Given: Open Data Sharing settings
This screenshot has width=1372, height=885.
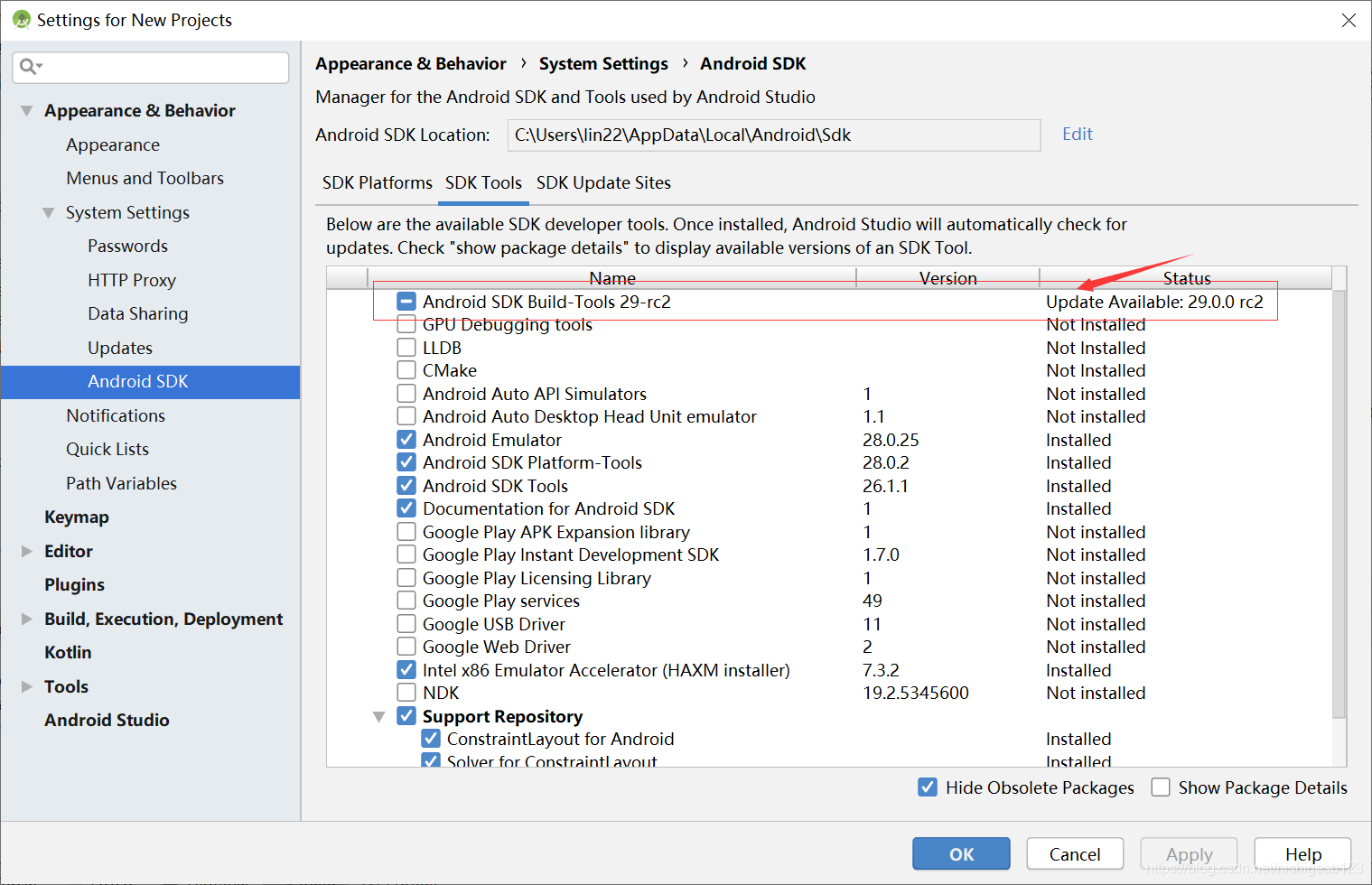Looking at the screenshot, I should [x=138, y=313].
